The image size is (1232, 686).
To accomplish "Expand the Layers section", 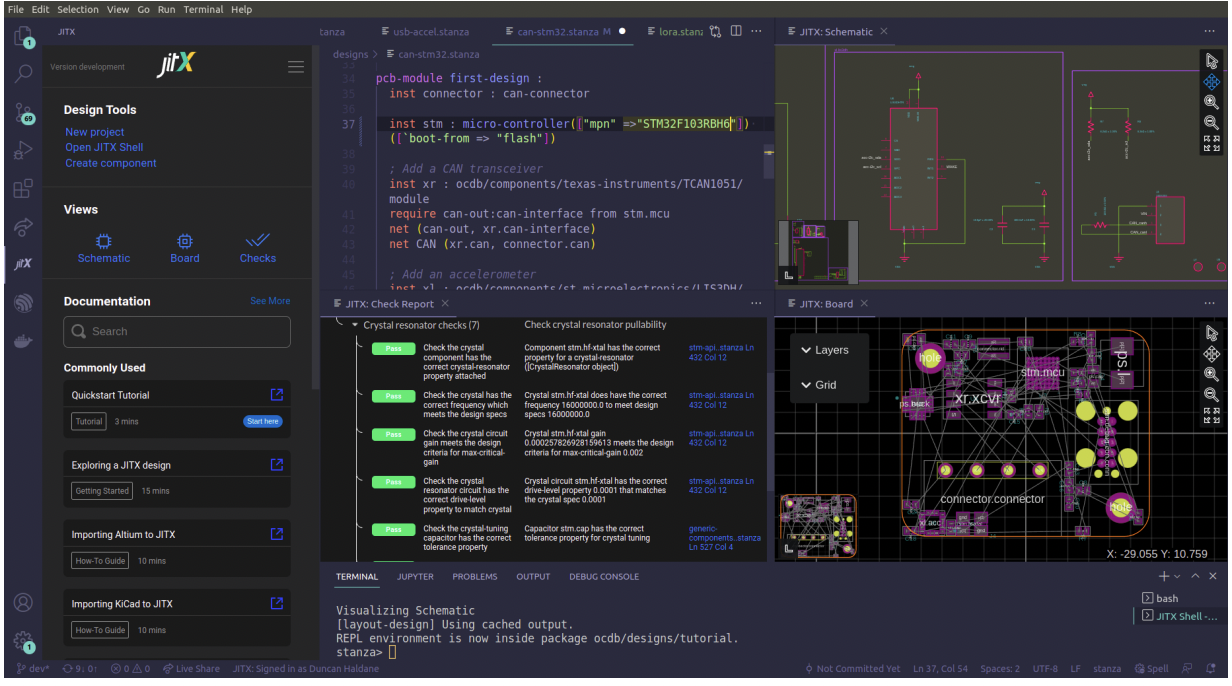I will click(x=825, y=350).
